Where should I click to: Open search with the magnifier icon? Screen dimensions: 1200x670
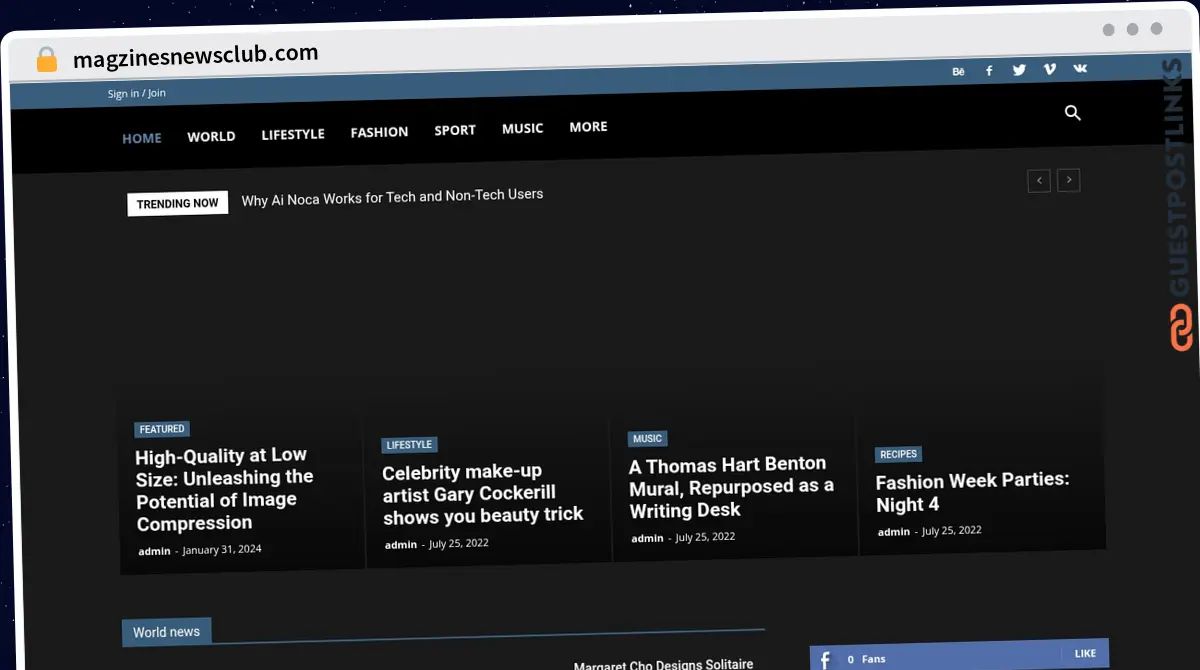(1073, 113)
